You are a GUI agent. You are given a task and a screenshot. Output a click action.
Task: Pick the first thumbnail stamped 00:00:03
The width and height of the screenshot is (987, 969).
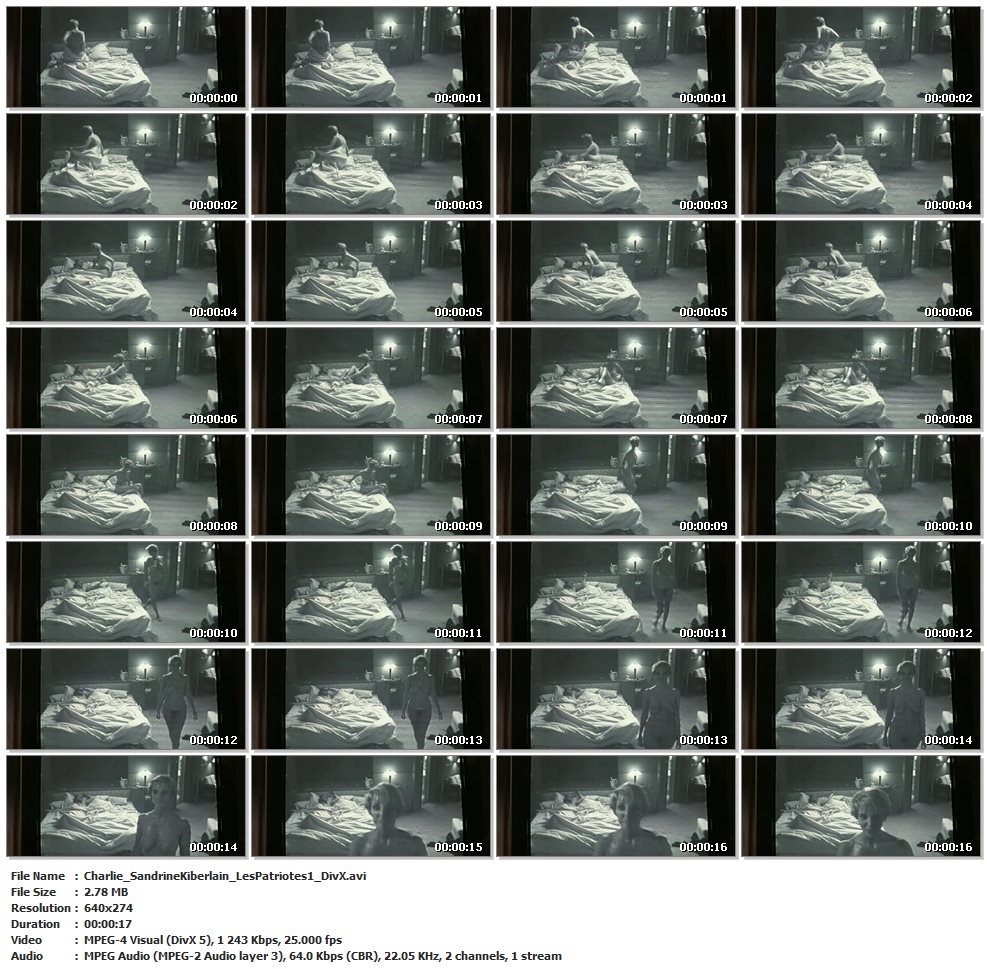[371, 164]
